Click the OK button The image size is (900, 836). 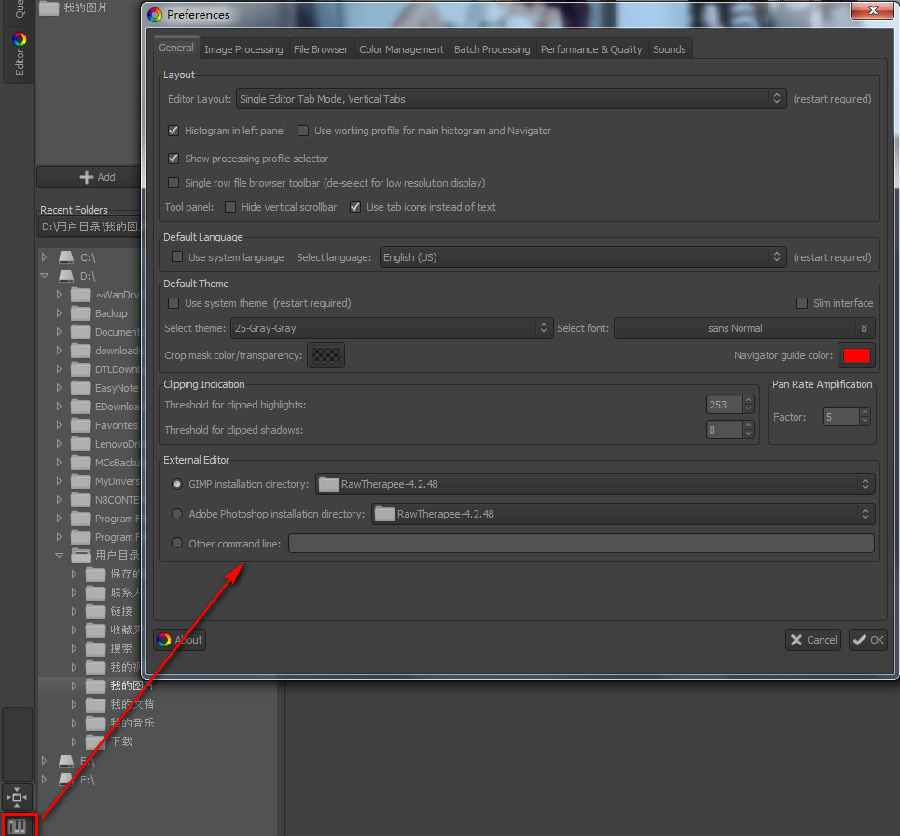click(868, 640)
